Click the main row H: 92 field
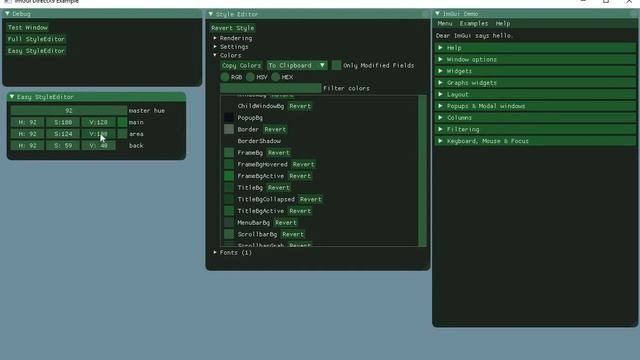 pos(27,122)
